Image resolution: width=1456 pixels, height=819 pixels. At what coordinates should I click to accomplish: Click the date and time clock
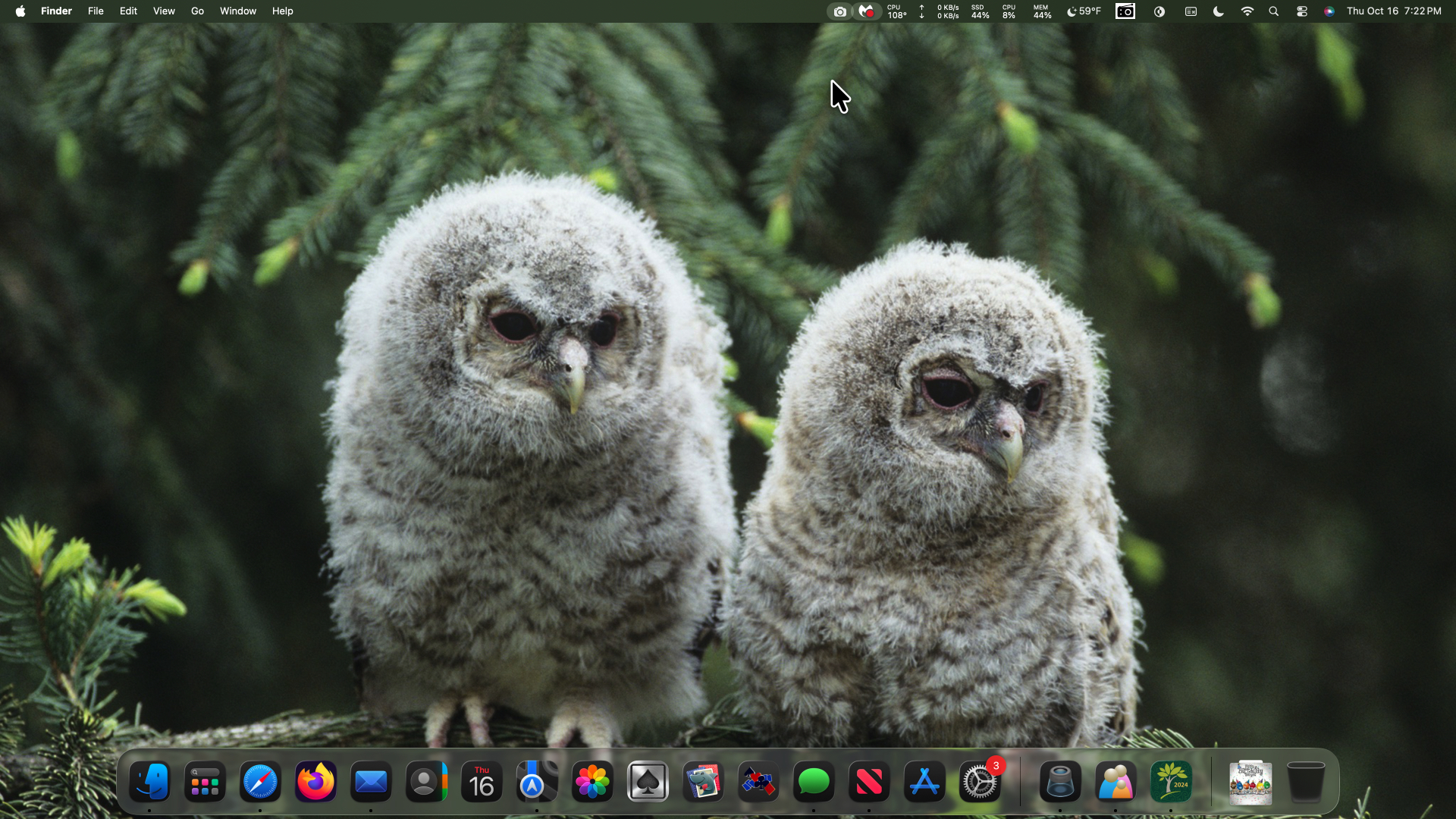click(x=1393, y=11)
